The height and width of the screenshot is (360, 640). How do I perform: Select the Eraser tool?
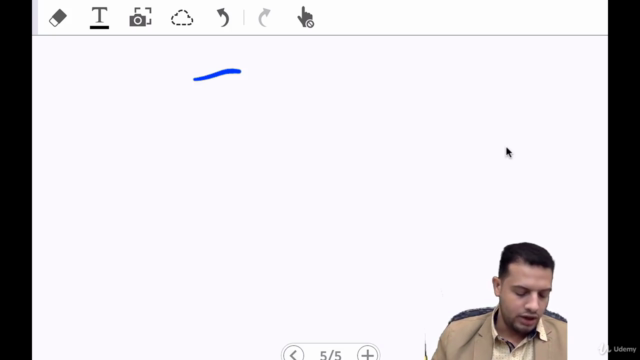coord(58,18)
